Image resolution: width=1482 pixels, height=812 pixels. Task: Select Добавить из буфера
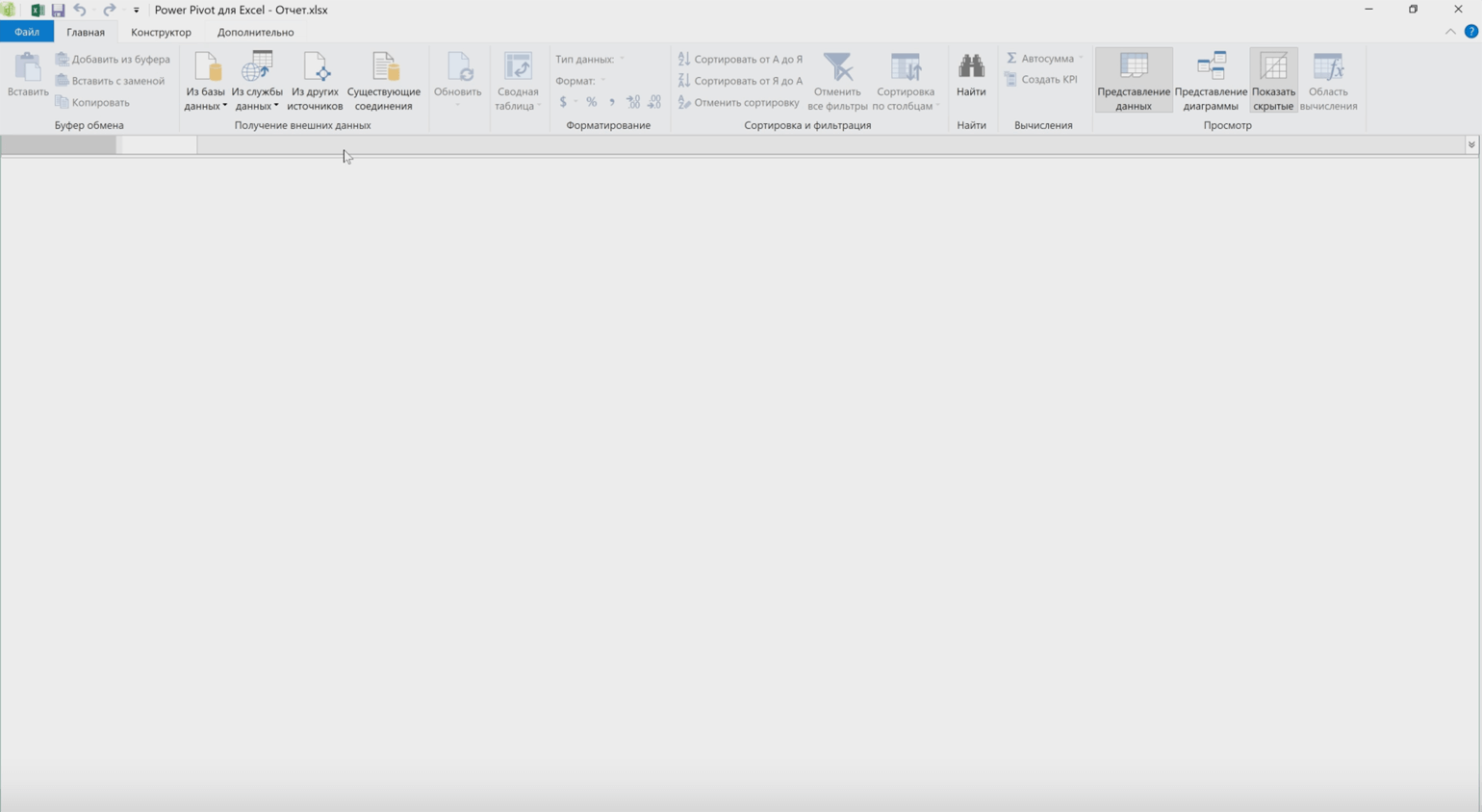(x=113, y=60)
